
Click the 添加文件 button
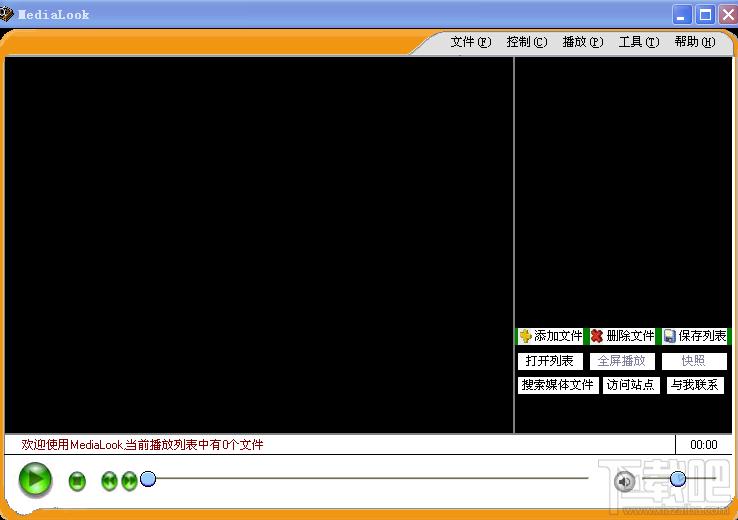tap(550, 336)
